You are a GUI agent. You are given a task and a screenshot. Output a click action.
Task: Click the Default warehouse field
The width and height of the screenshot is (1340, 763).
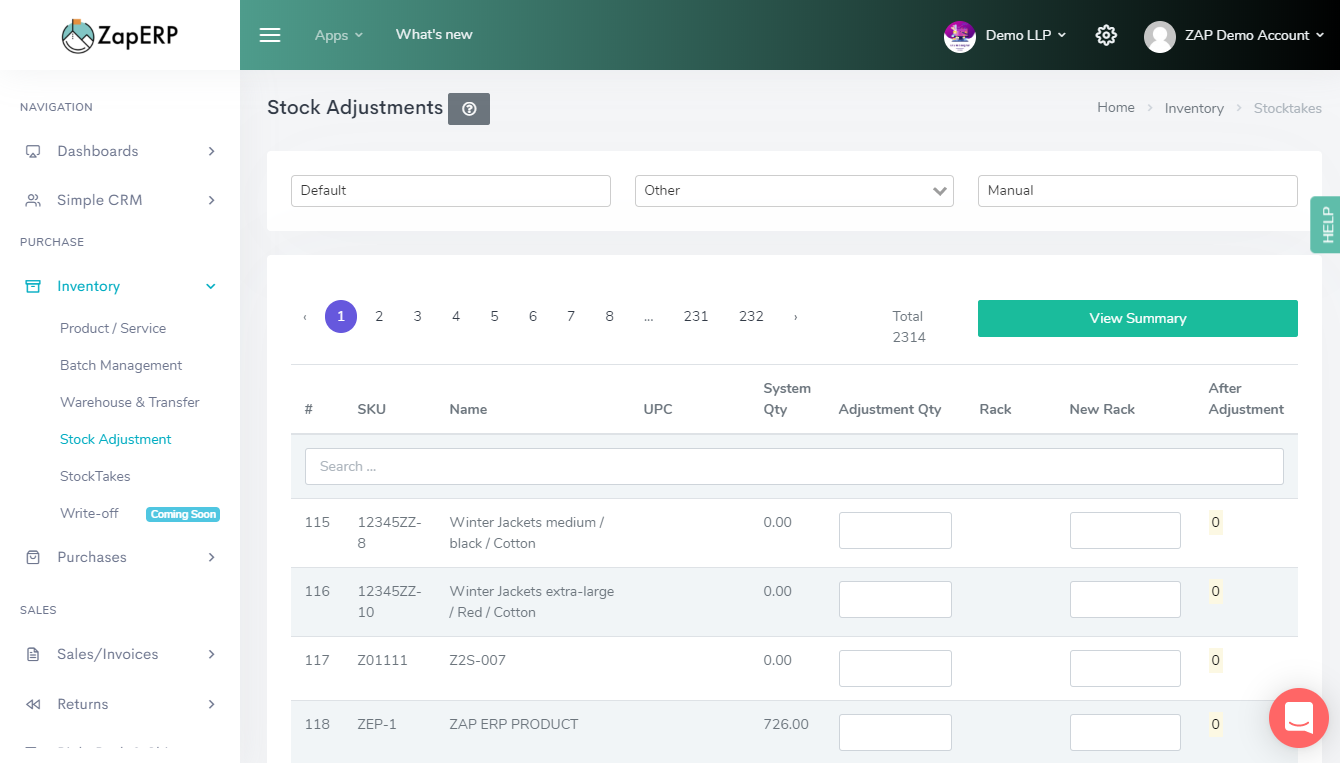451,191
